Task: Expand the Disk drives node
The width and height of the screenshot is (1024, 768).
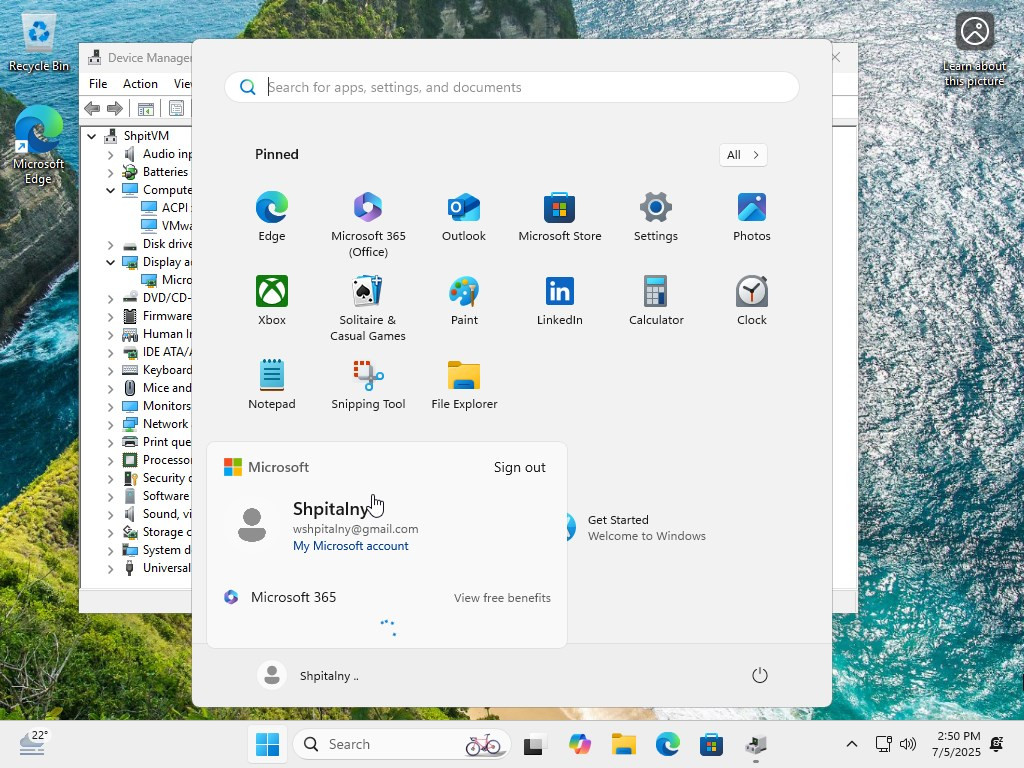Action: pyautogui.click(x=110, y=245)
